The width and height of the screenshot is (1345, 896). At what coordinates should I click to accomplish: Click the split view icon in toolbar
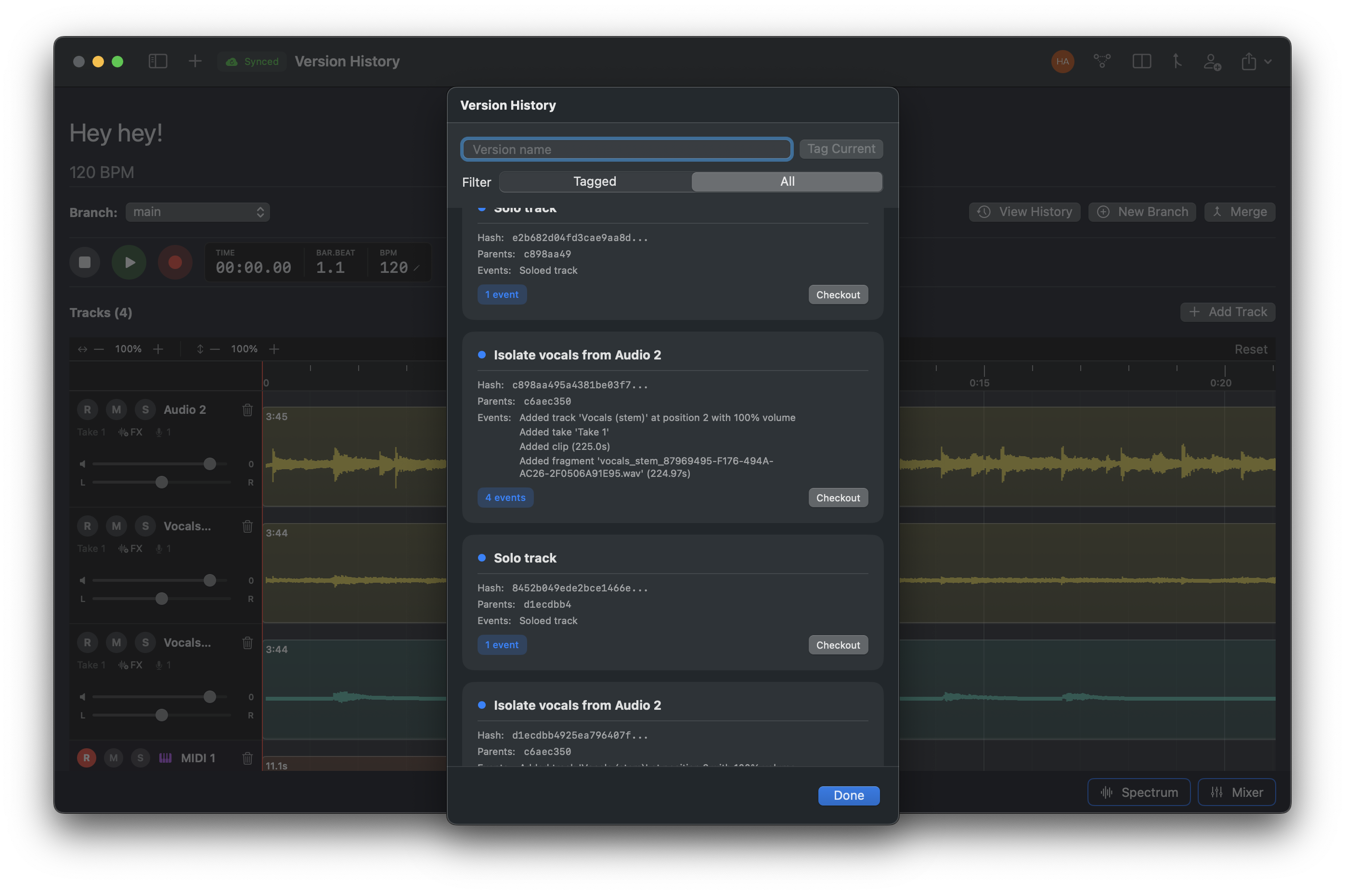coord(1141,61)
